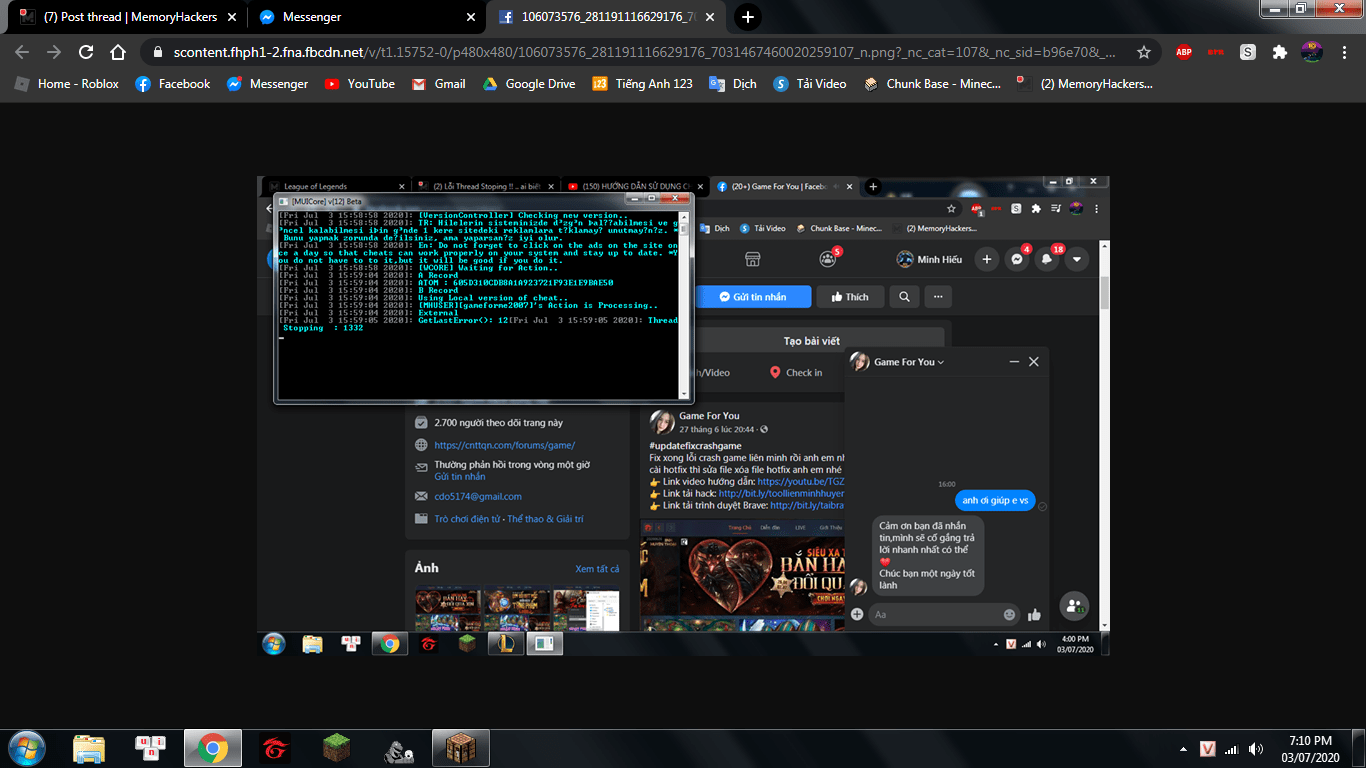Screen dimensions: 1366x768
Task: Close the active 106073576 image tab
Action: point(709,17)
